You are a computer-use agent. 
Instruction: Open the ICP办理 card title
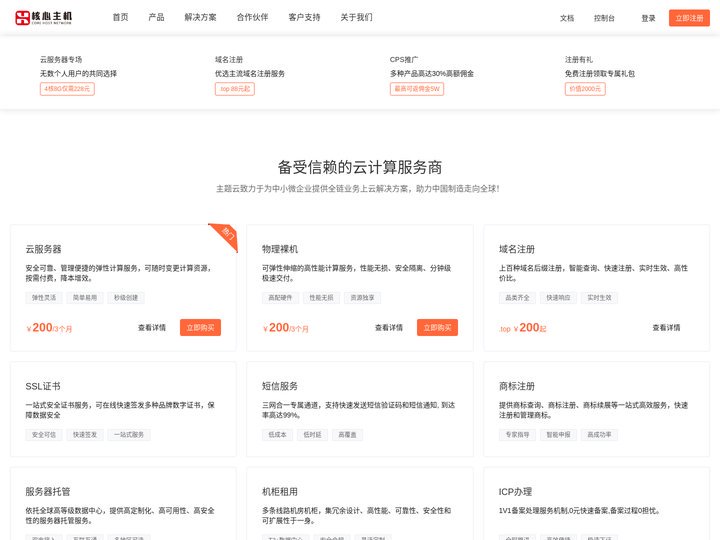point(515,491)
